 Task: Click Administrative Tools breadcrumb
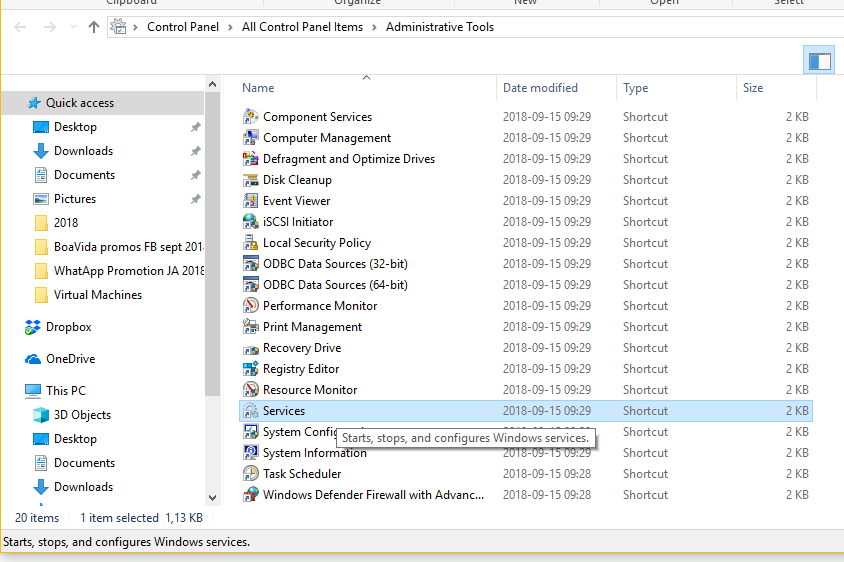pos(440,27)
